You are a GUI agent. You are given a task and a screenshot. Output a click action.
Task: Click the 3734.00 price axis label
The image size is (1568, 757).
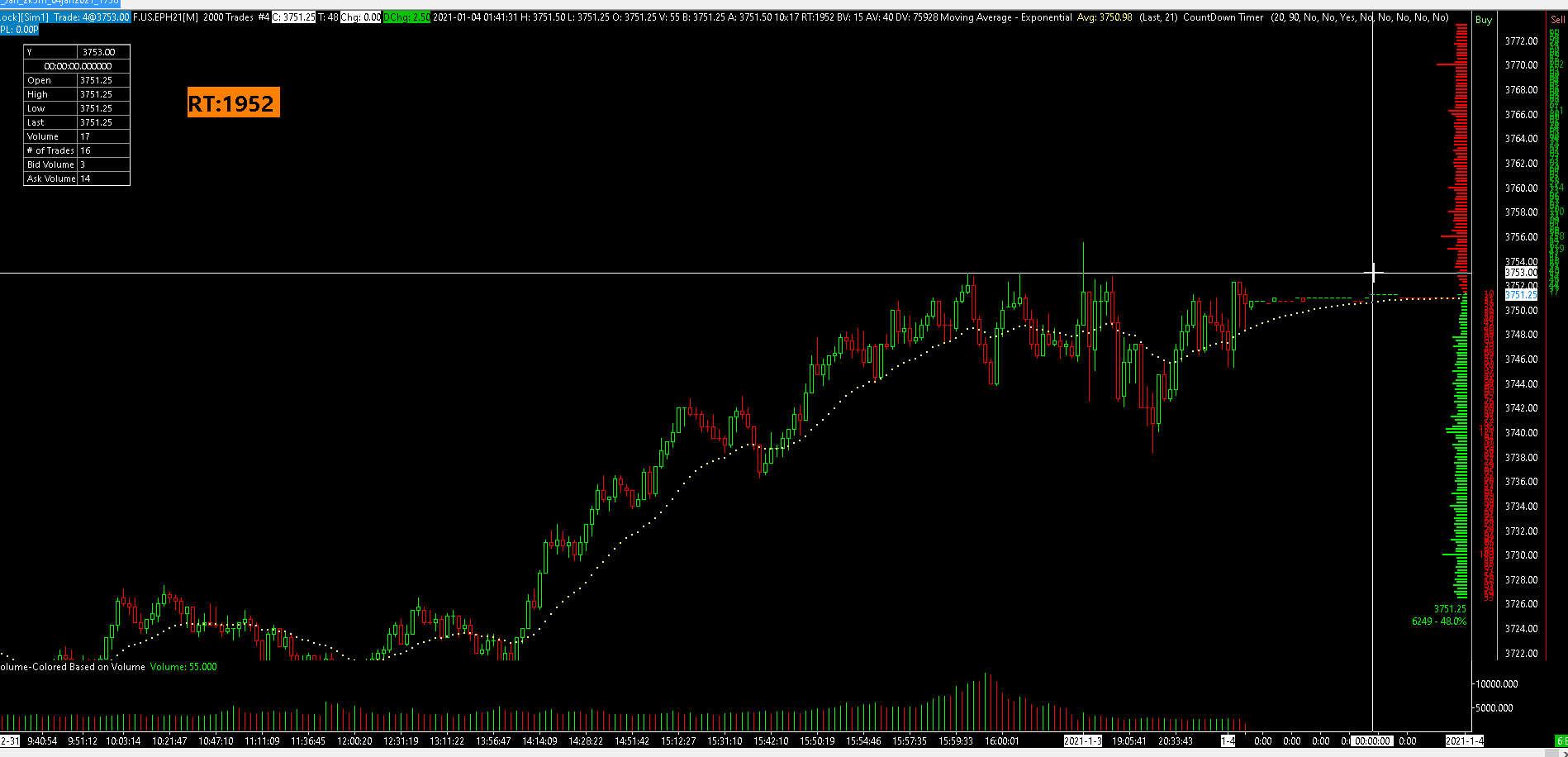[1521, 507]
